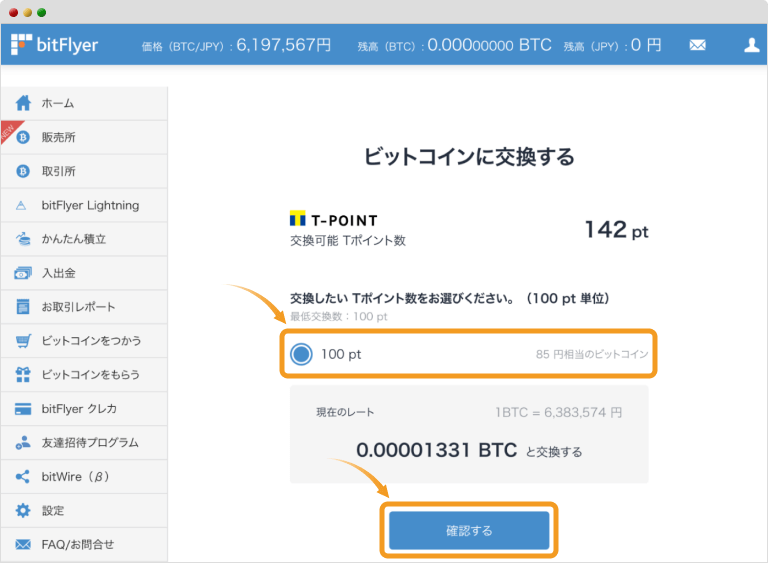Click the share icon beside bitWire
768x563 pixels.
(23, 476)
